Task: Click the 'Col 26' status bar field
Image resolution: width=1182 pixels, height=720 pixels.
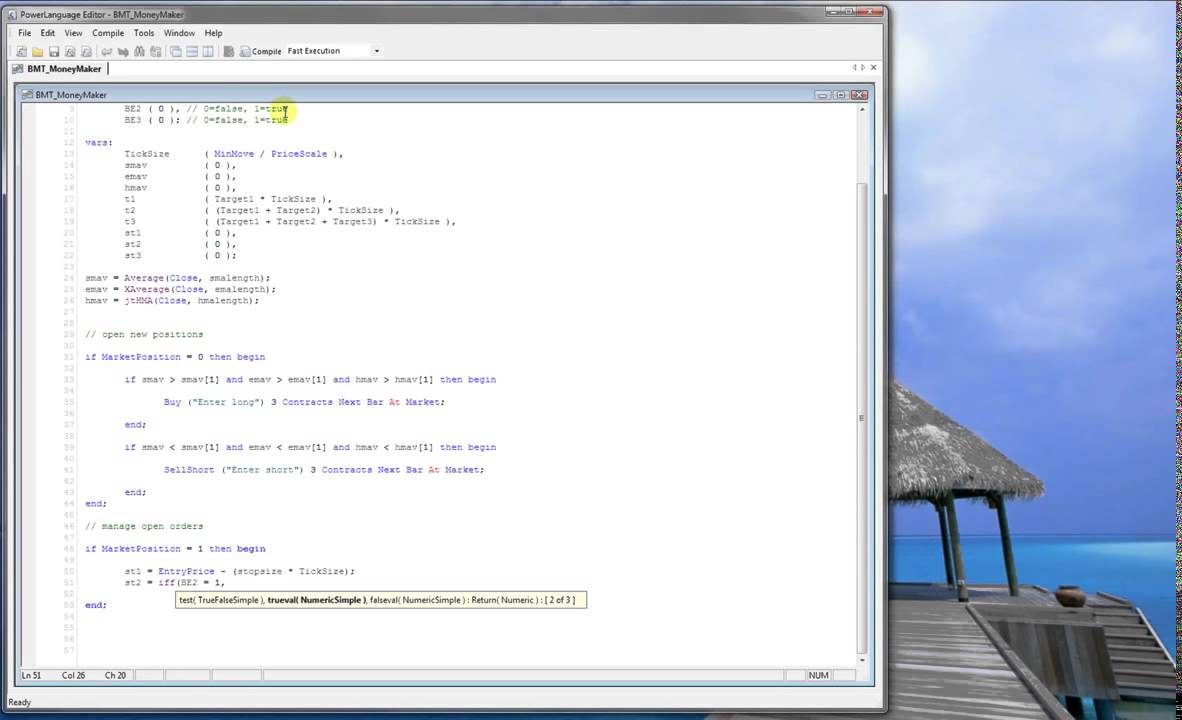Action: point(73,676)
